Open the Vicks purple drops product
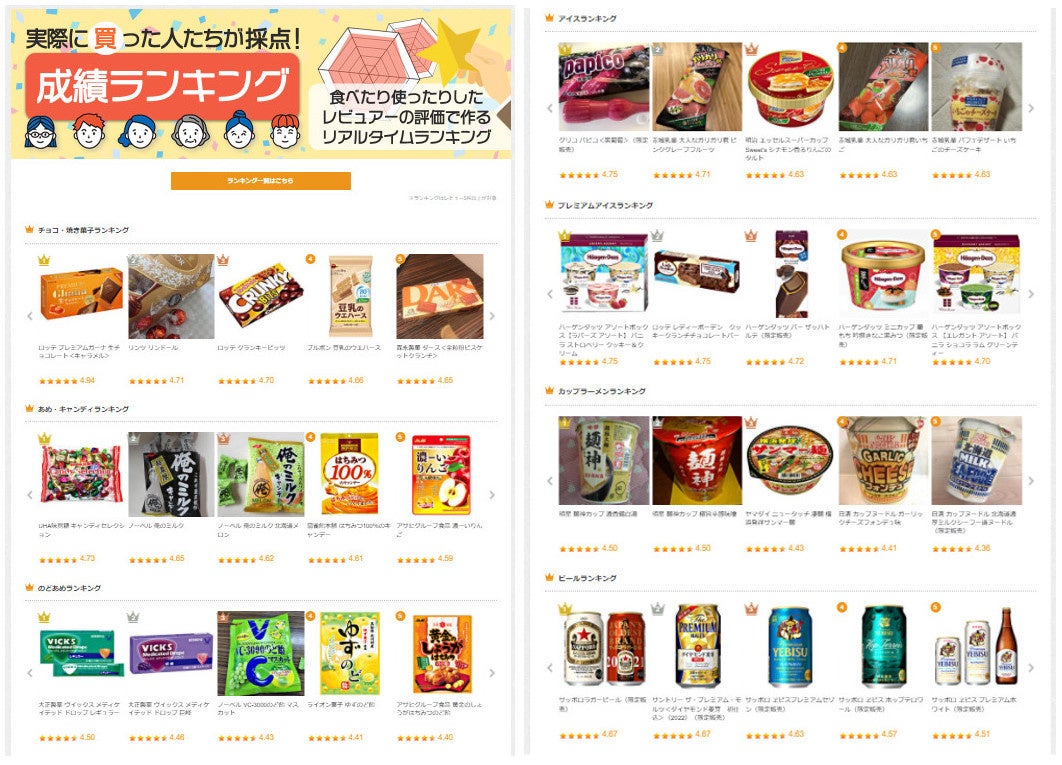This screenshot has width=1062, height=765. 171,653
